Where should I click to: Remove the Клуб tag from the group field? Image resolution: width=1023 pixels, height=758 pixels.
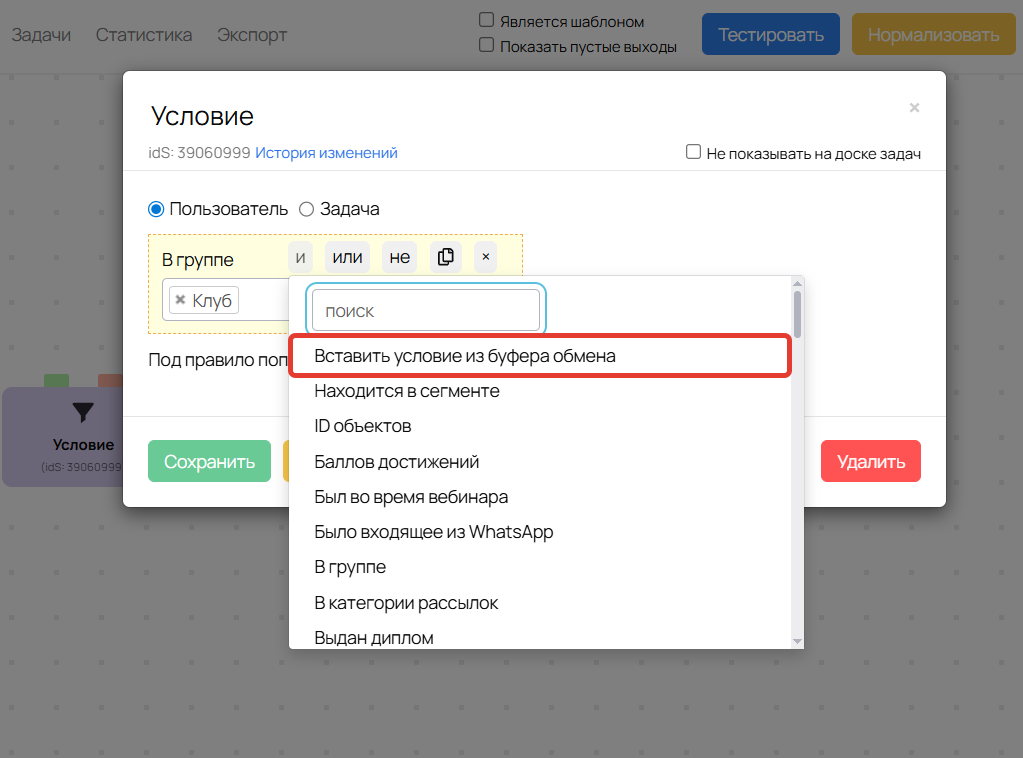coord(180,300)
